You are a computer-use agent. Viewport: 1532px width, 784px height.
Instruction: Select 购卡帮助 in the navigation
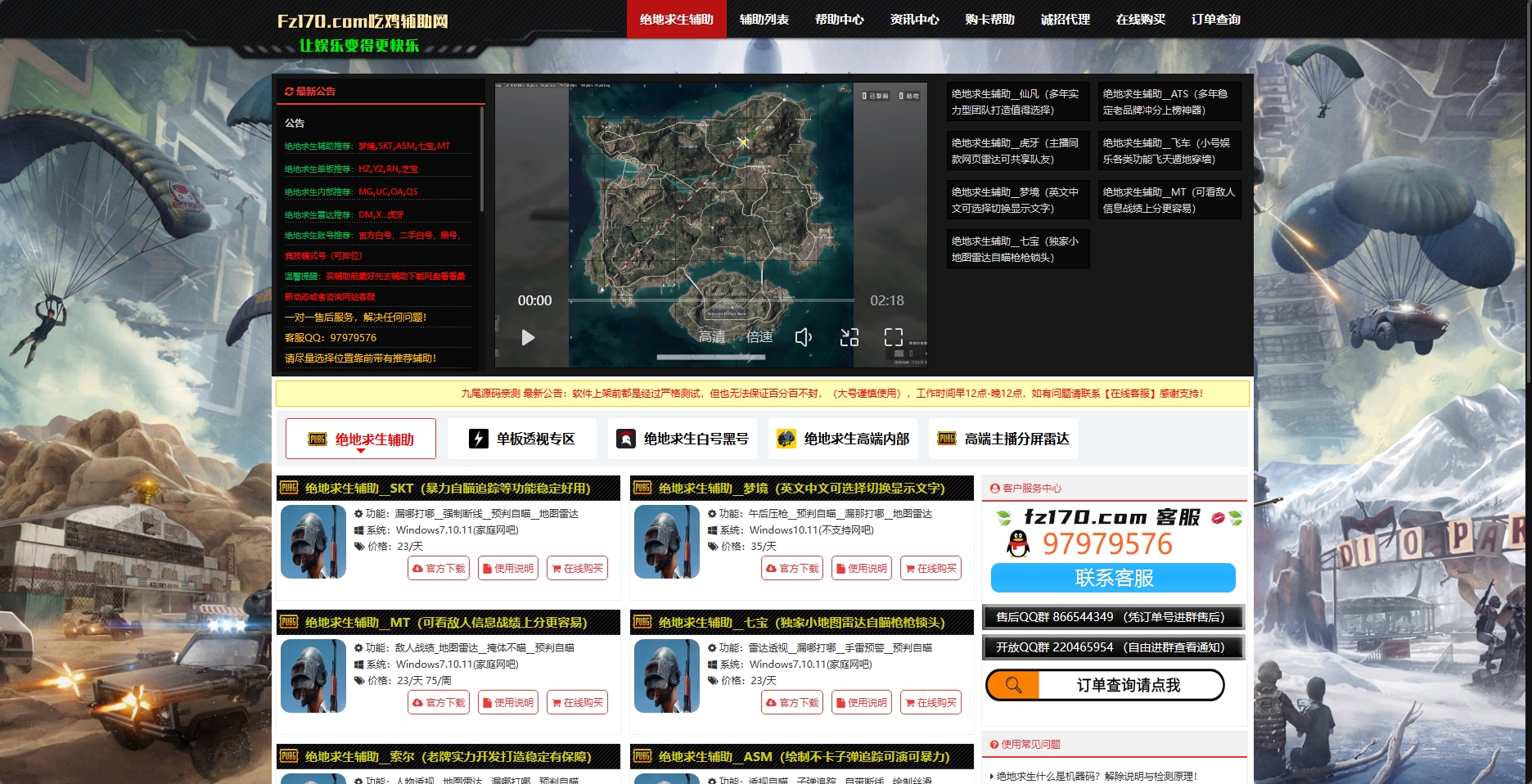coord(990,19)
